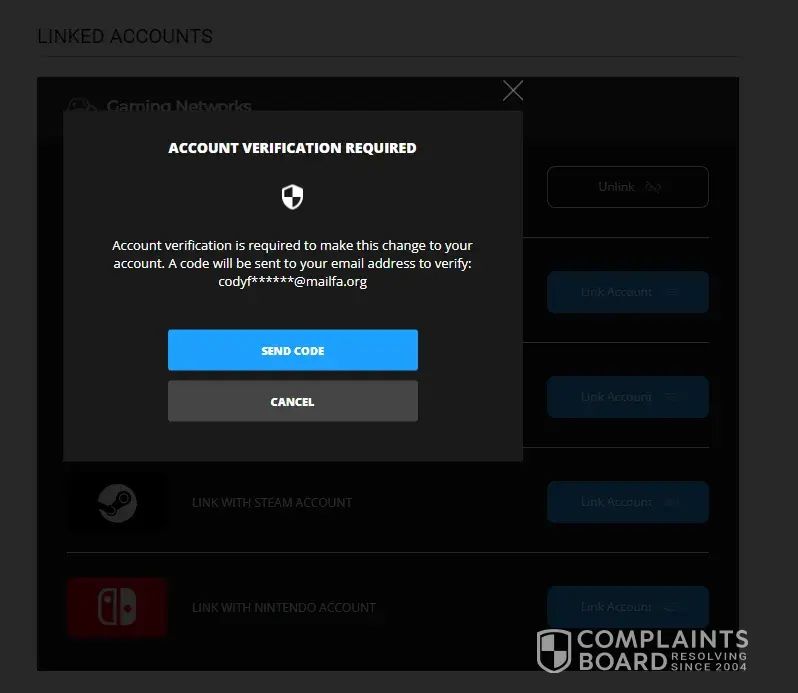
Task: Click the link icon on Steam's Link Account button
Action: coord(671,502)
